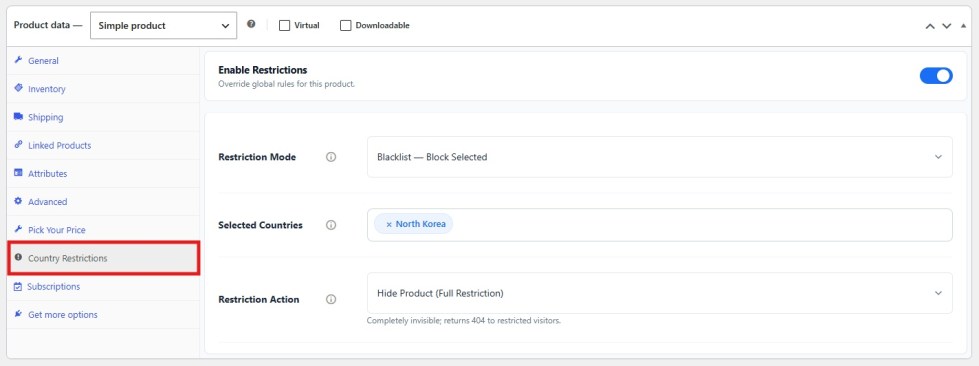The width and height of the screenshot is (979, 366).
Task: Click 'Completely invisible; returns 404' description
Action: (x=464, y=321)
